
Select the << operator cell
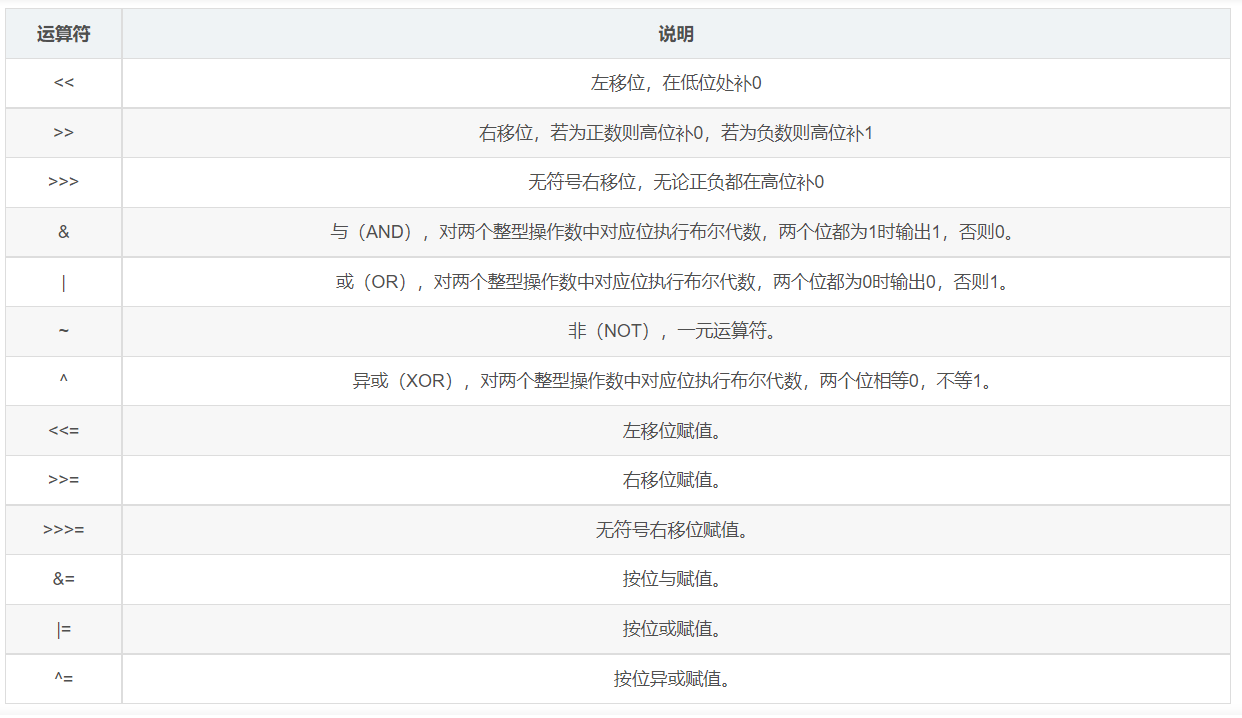tap(64, 83)
